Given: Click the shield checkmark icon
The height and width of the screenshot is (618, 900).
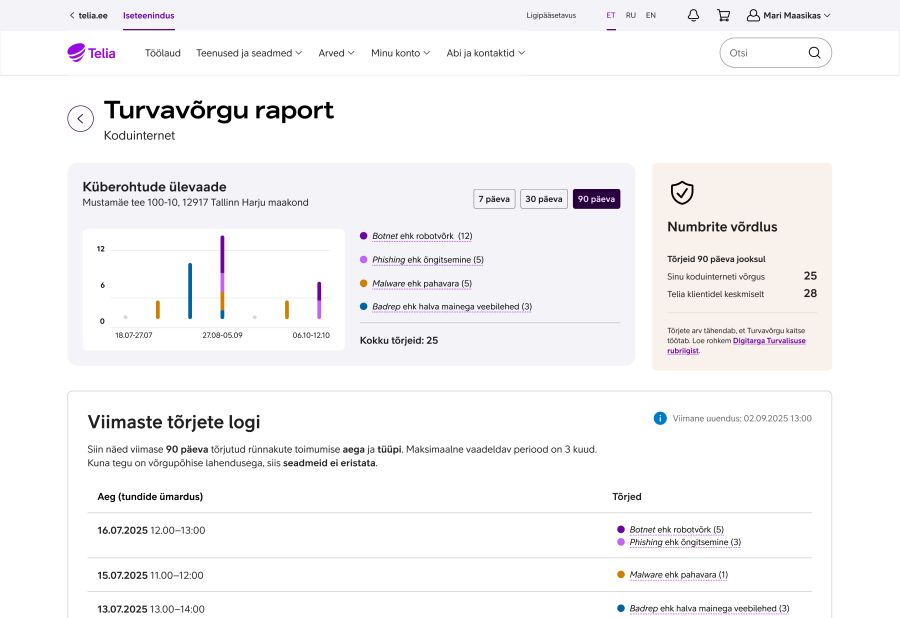Looking at the screenshot, I should click(x=682, y=193).
